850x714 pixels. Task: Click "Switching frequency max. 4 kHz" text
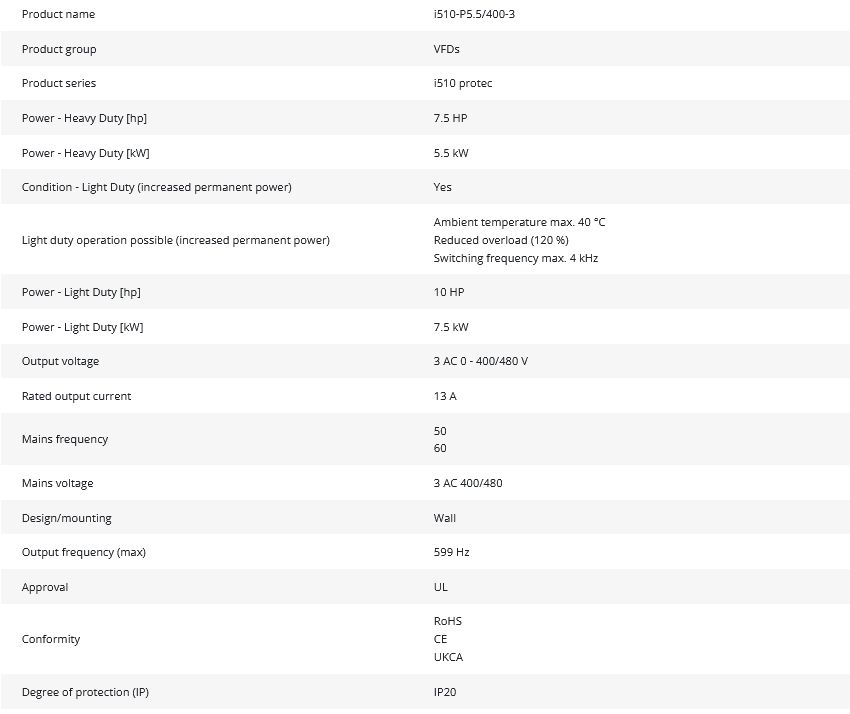coord(516,258)
